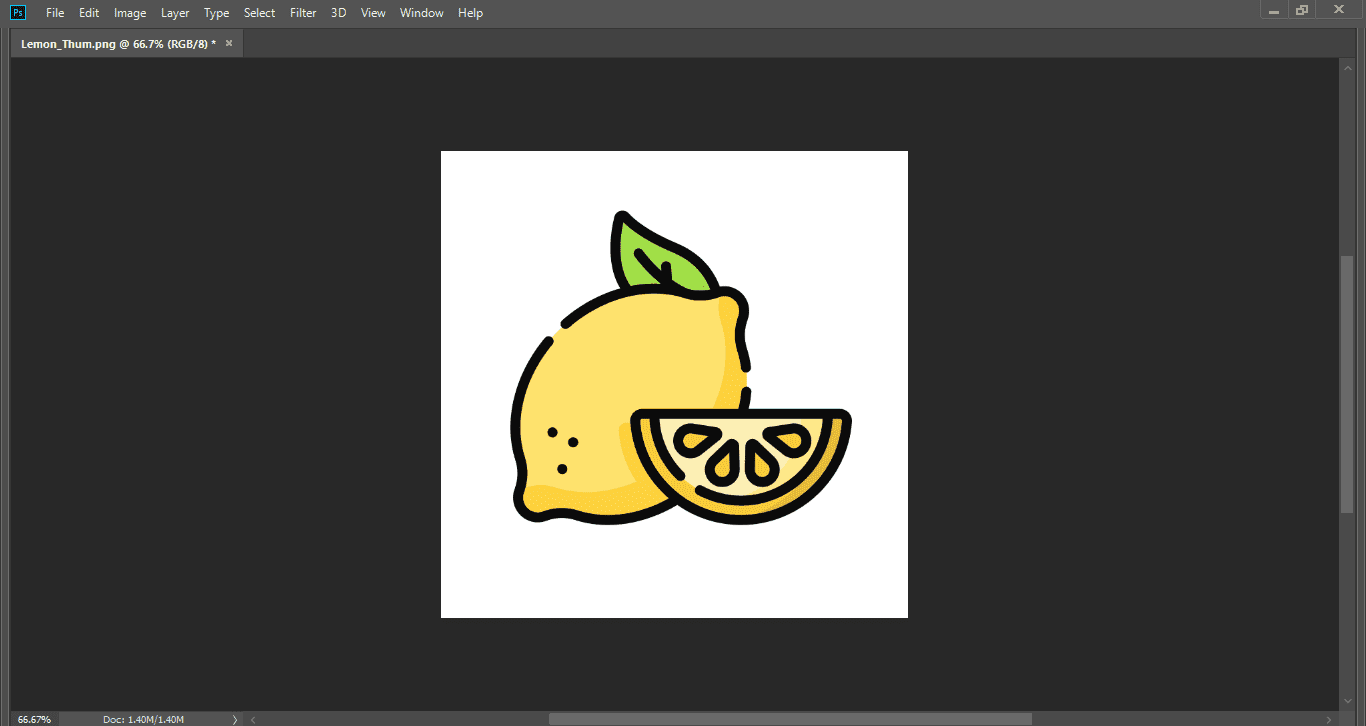This screenshot has width=1366, height=726.
Task: Click the horizontal scrollbar at the bottom
Action: point(790,718)
